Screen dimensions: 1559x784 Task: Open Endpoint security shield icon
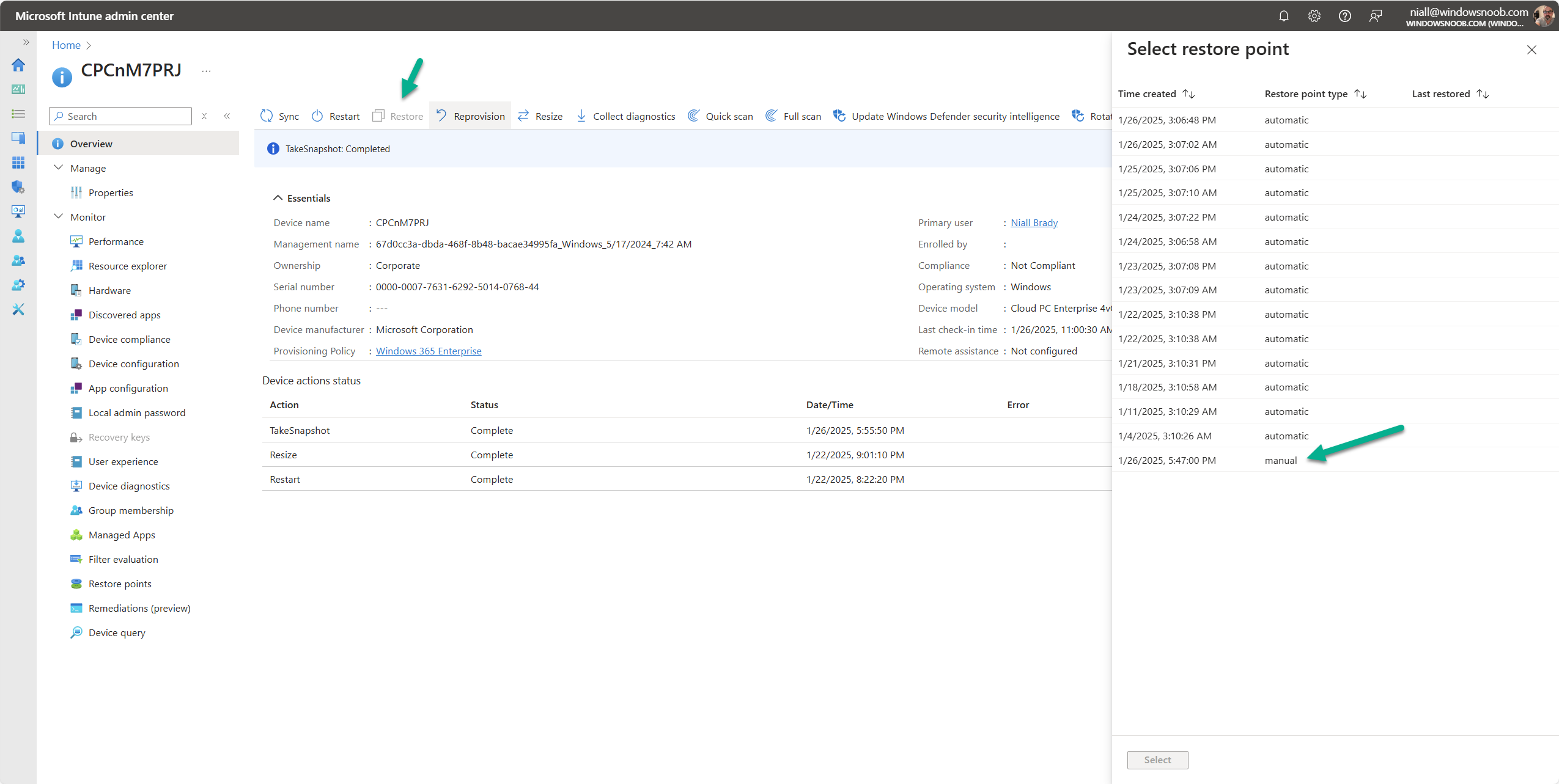click(x=18, y=187)
